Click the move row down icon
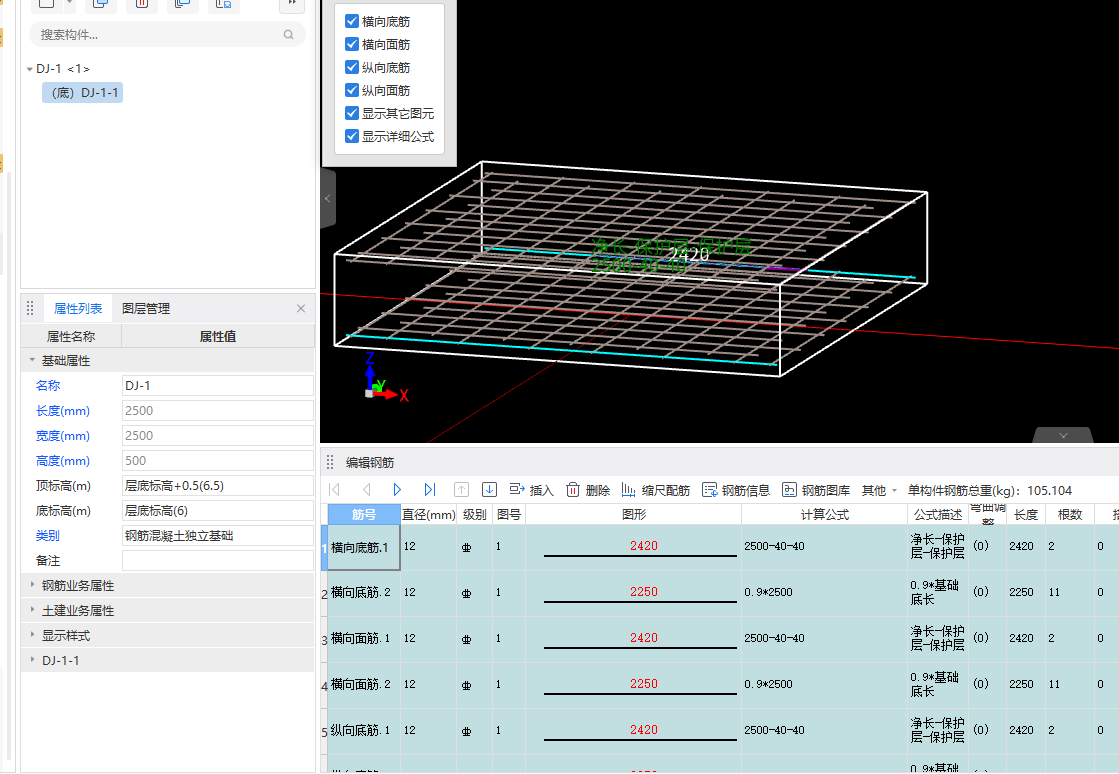The image size is (1119, 774). pos(490,489)
